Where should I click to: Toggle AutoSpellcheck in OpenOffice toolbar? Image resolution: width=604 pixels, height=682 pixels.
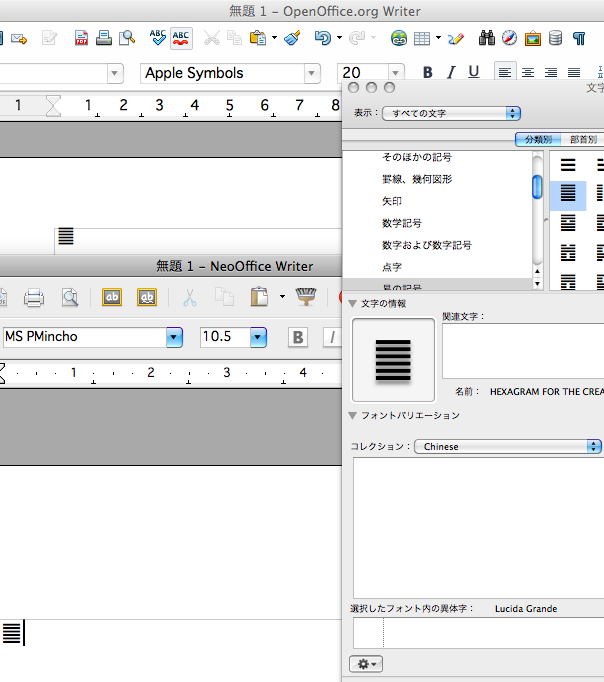181,38
